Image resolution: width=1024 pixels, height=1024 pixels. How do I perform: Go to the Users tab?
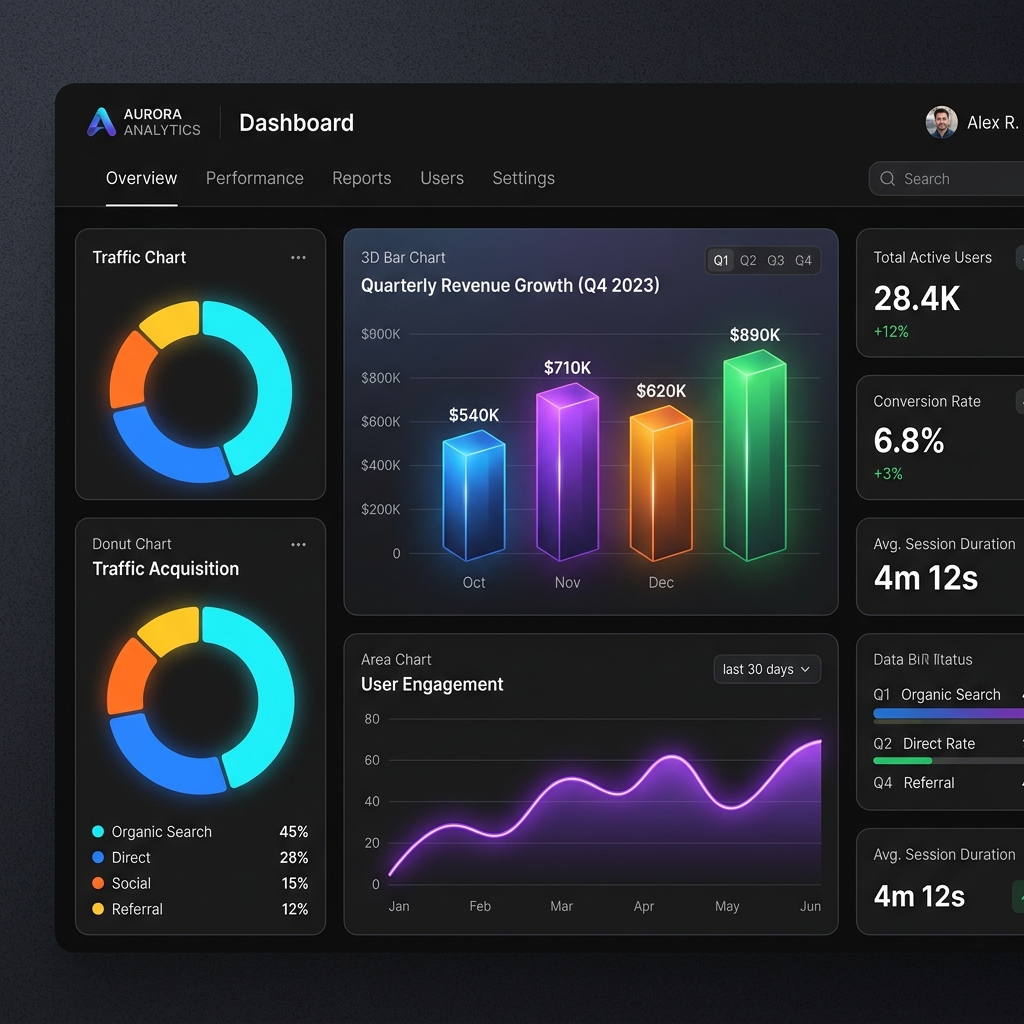442,178
